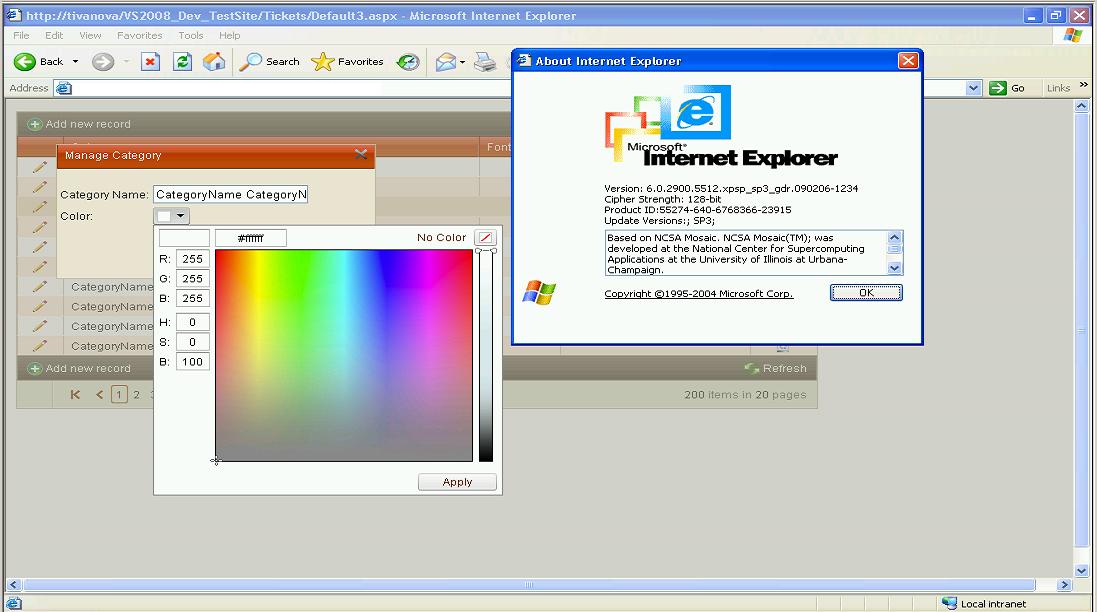Click the H hue value field
Viewport: 1097px width, 612px height.
pyautogui.click(x=192, y=322)
